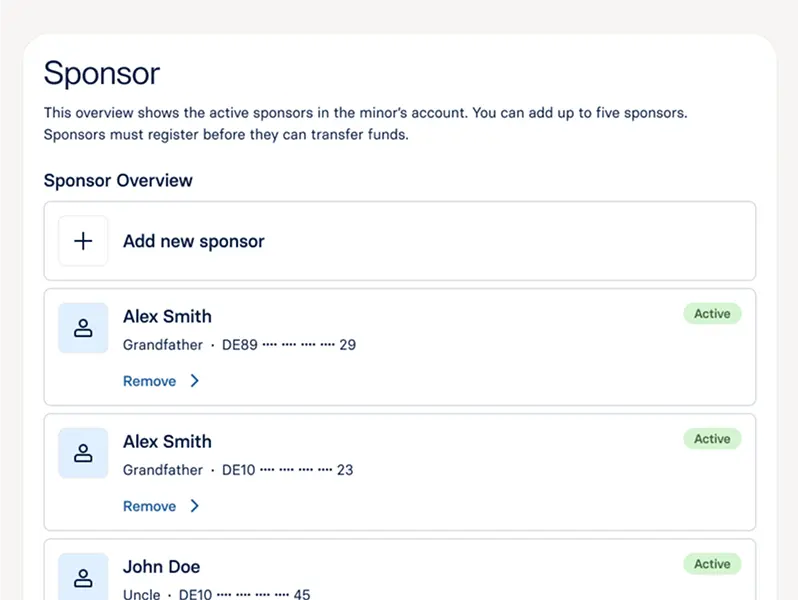Remove the Alex Smith sponsor ending in 29
The image size is (798, 600).
150,381
